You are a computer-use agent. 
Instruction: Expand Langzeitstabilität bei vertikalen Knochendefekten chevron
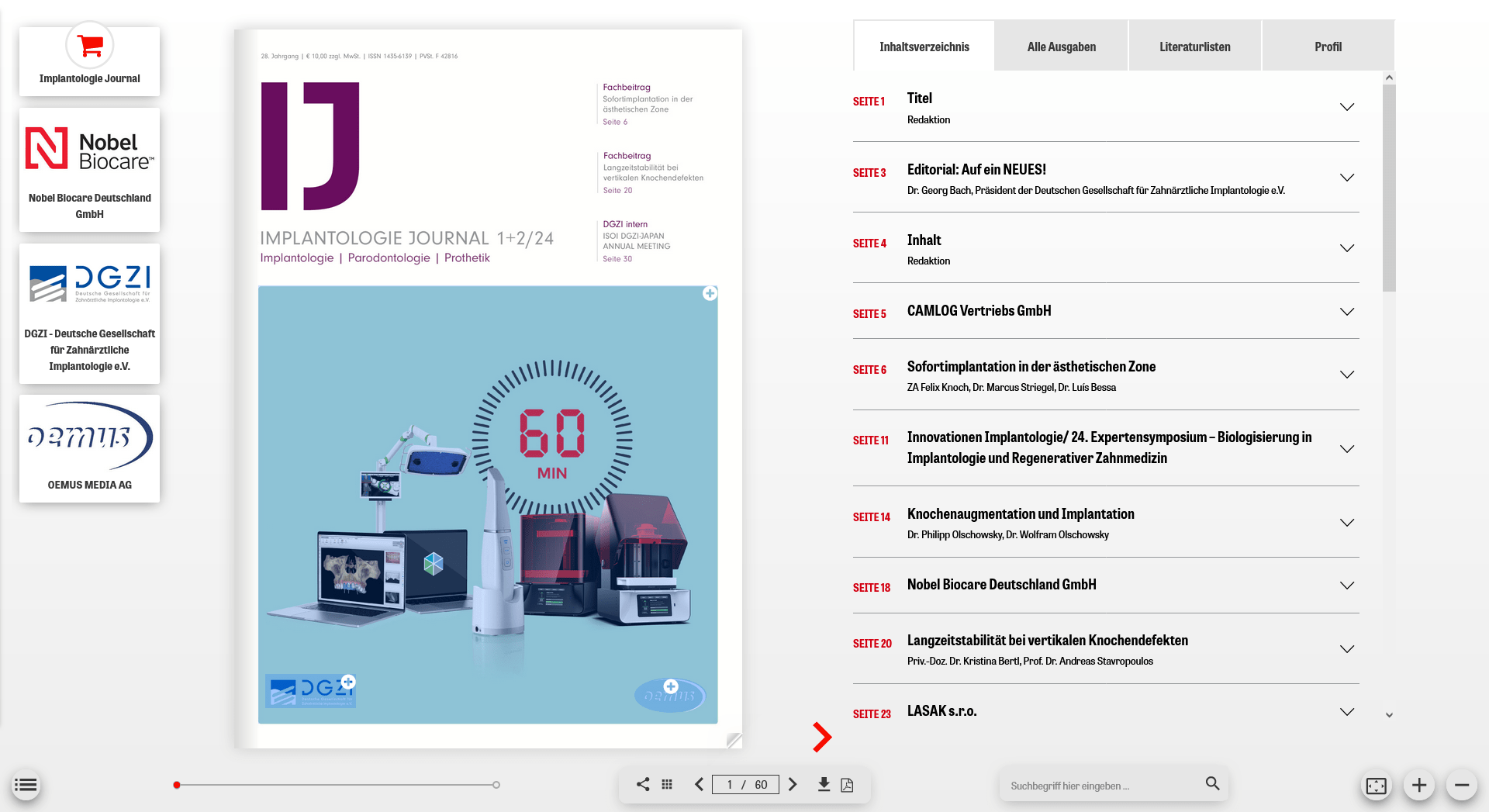coord(1347,649)
